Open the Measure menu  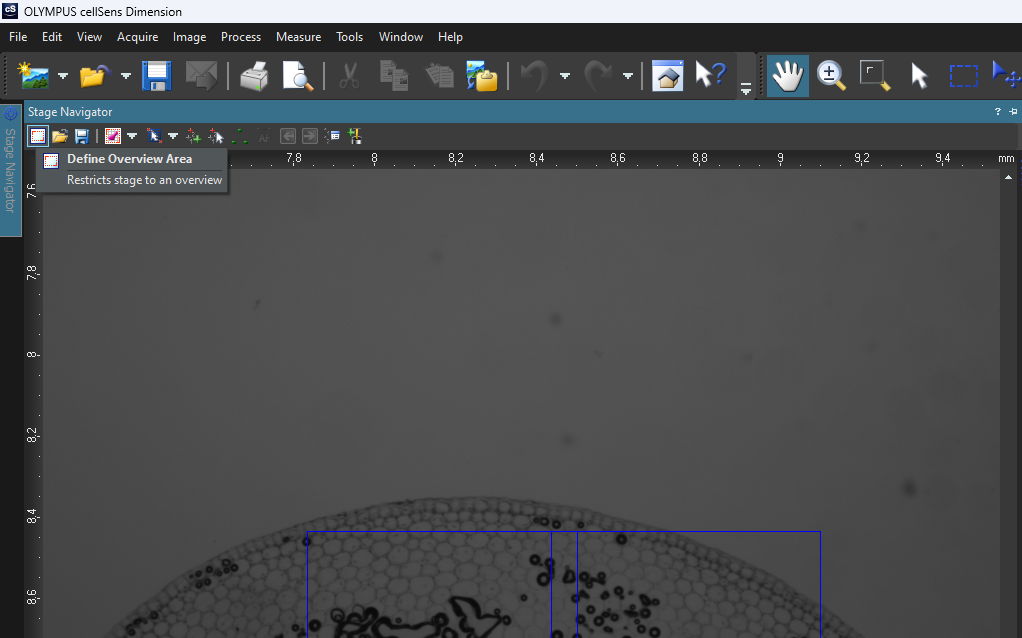(x=299, y=37)
